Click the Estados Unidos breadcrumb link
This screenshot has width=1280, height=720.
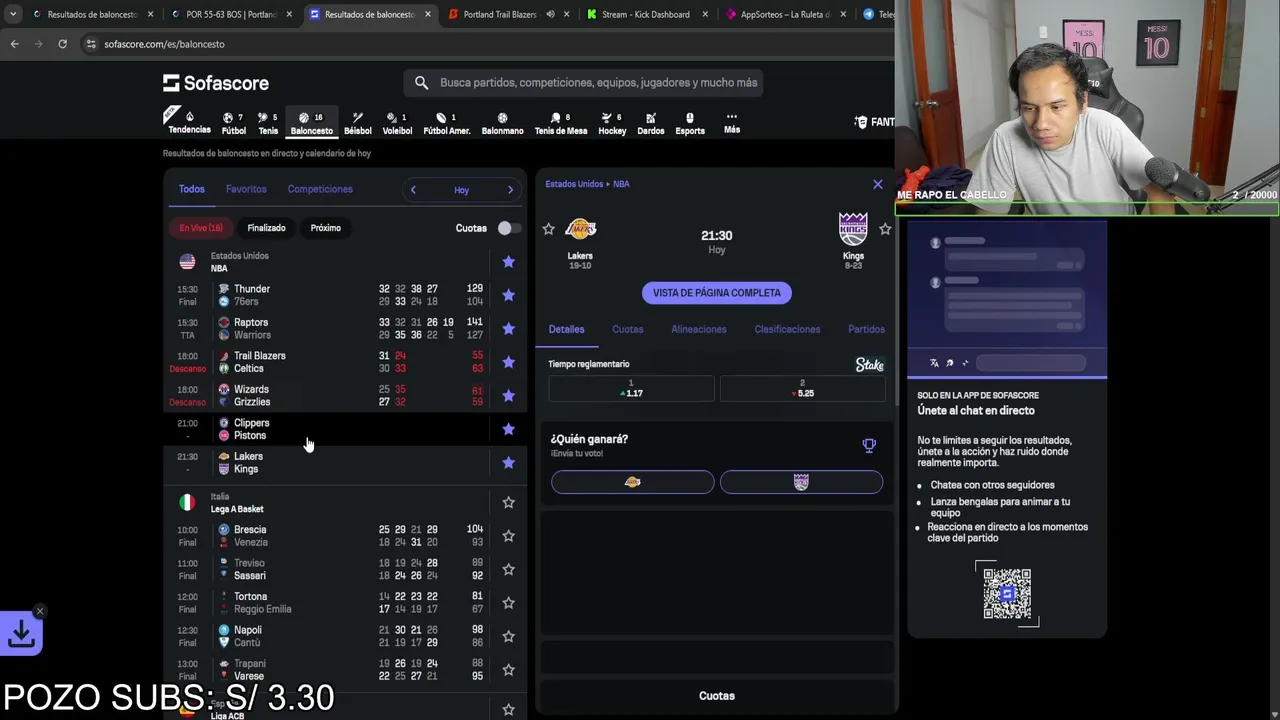click(x=574, y=184)
